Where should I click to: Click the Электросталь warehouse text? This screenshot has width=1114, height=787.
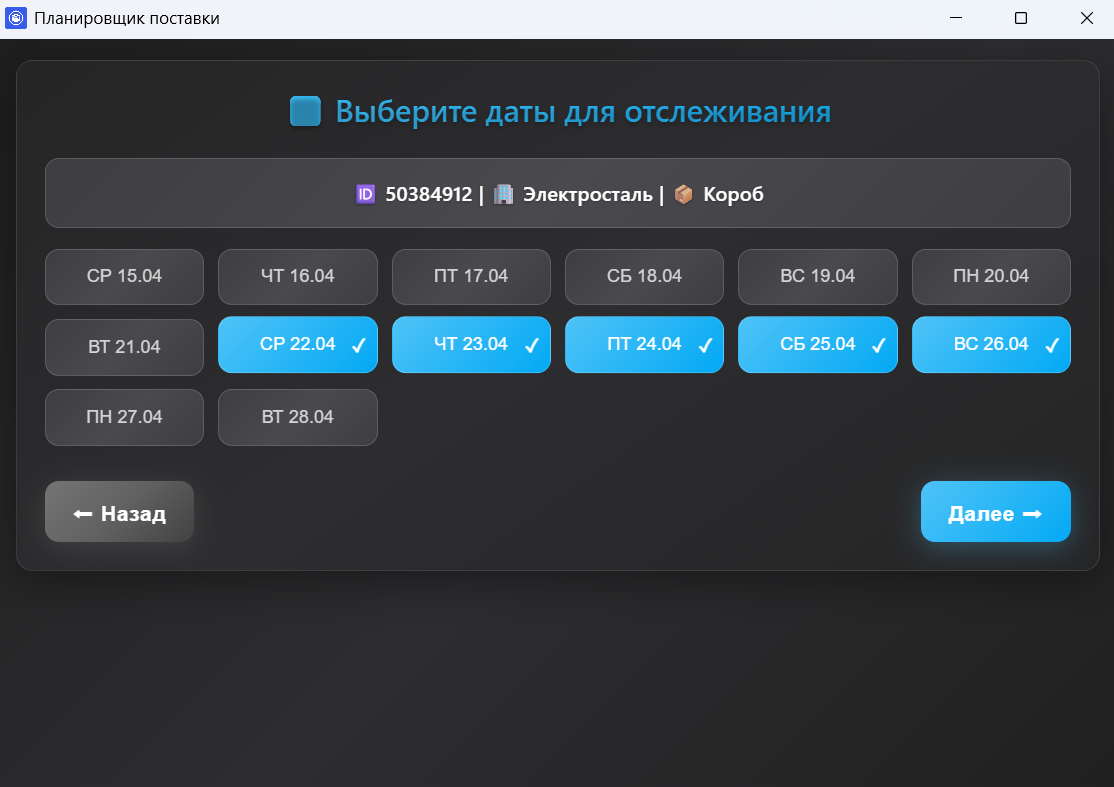588,194
